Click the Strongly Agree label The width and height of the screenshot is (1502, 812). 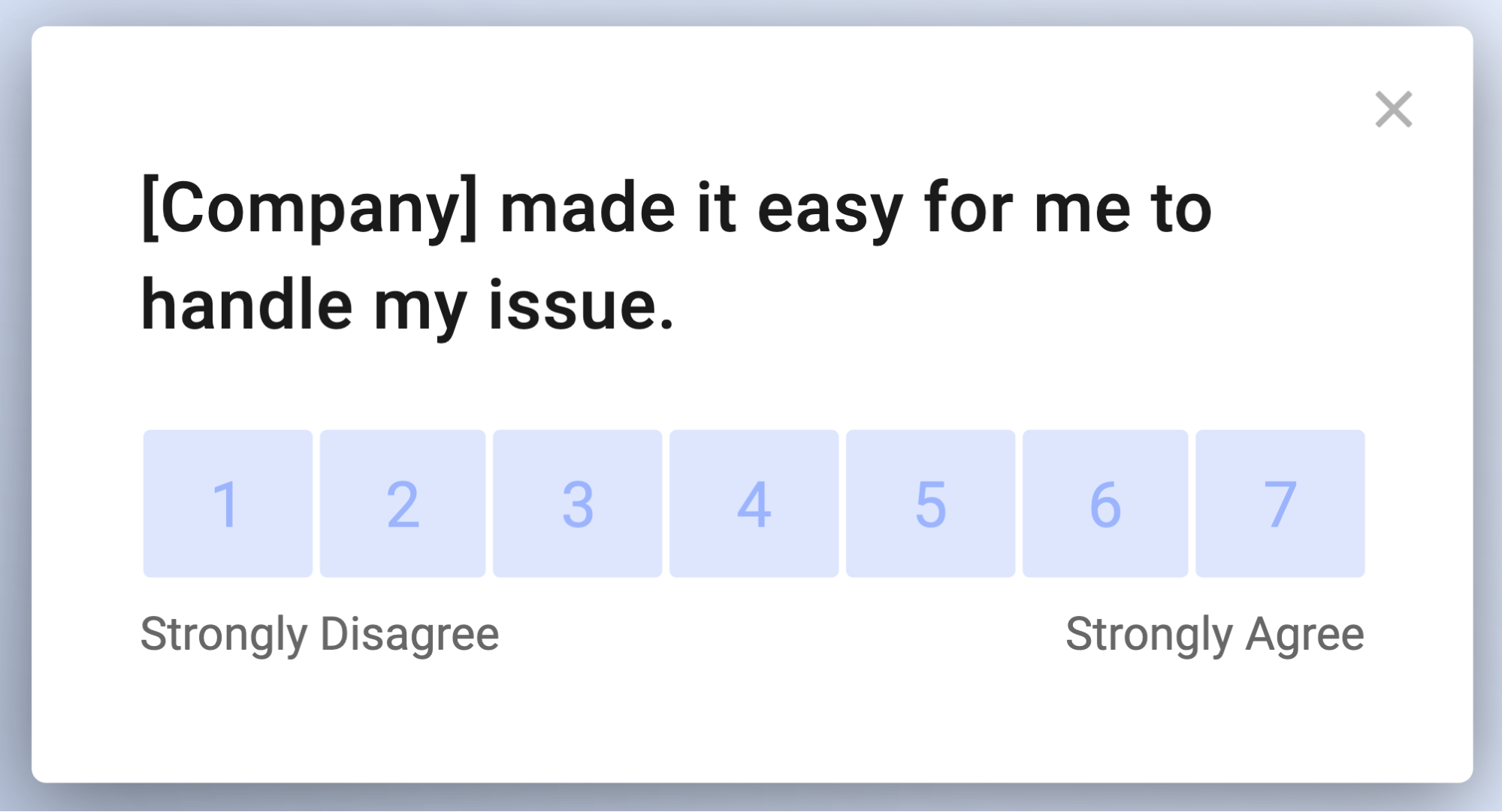tap(1215, 633)
